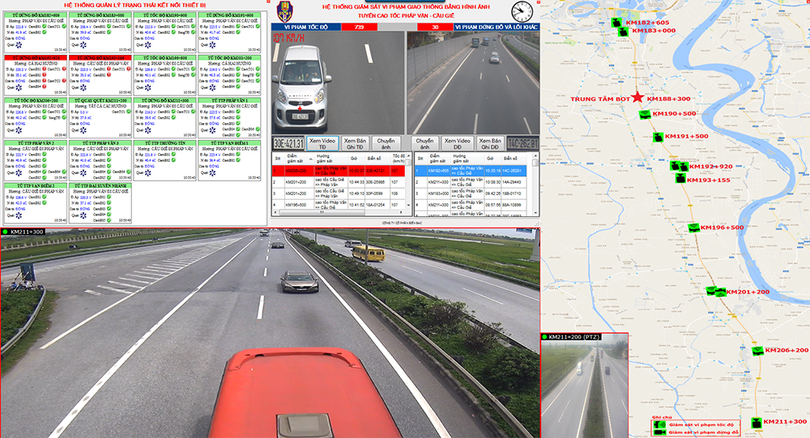Click the left Chuyển ảnh button
The height and width of the screenshot is (438, 810).
coord(387,143)
